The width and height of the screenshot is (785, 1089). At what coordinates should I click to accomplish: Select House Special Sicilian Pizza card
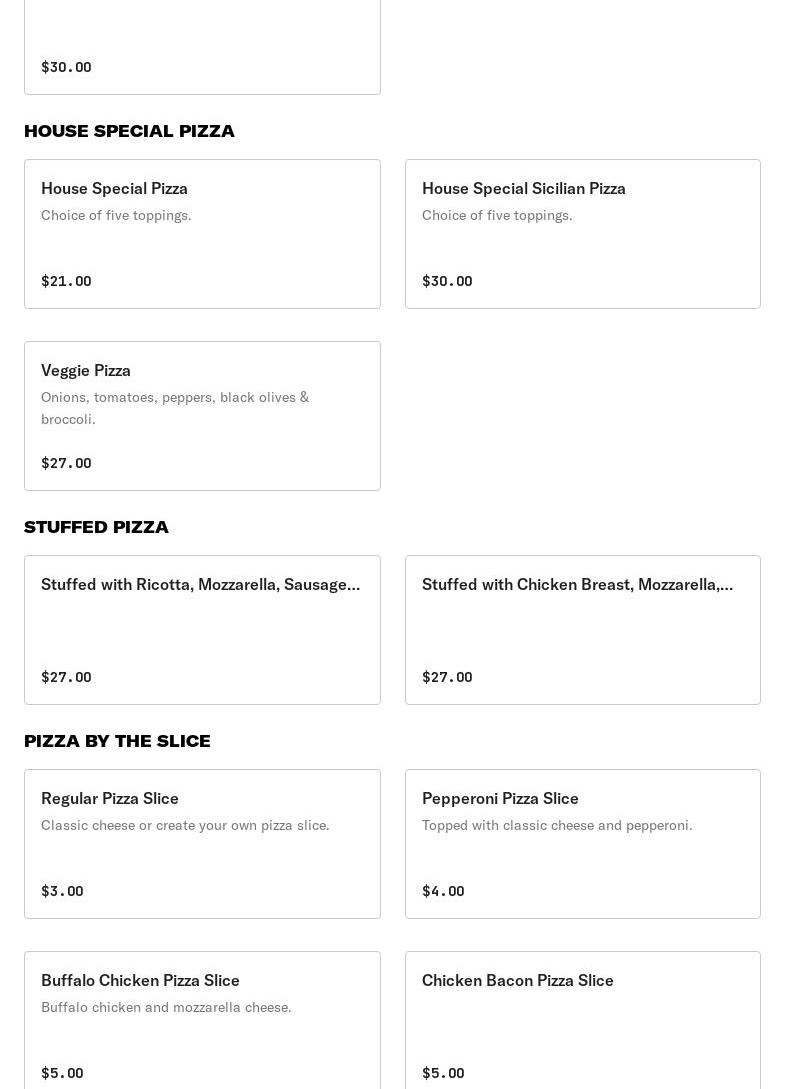click(x=582, y=234)
